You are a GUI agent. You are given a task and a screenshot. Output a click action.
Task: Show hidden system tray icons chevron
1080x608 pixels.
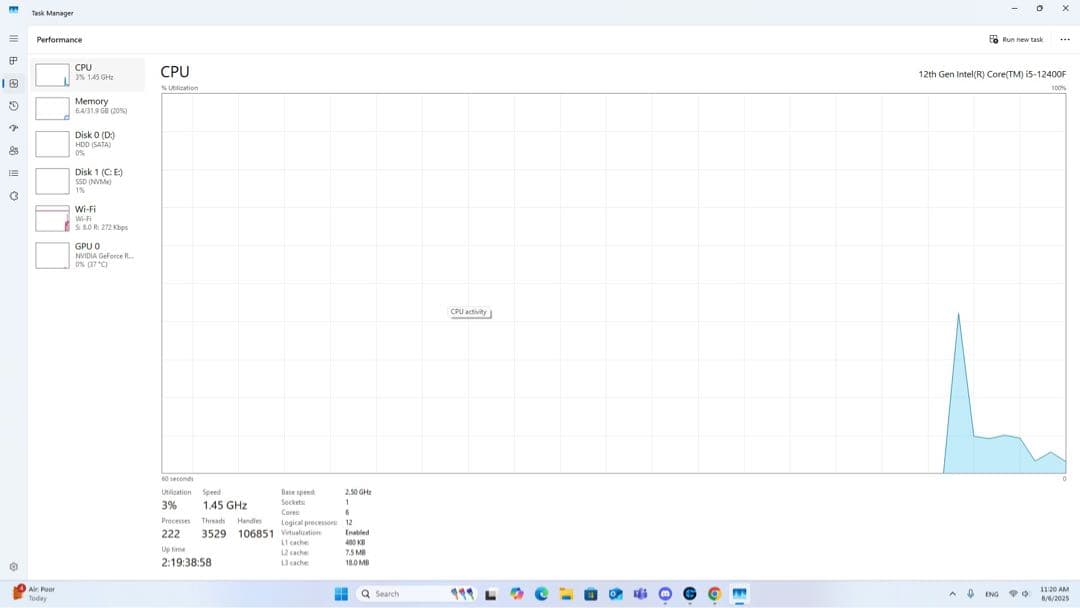coord(952,594)
